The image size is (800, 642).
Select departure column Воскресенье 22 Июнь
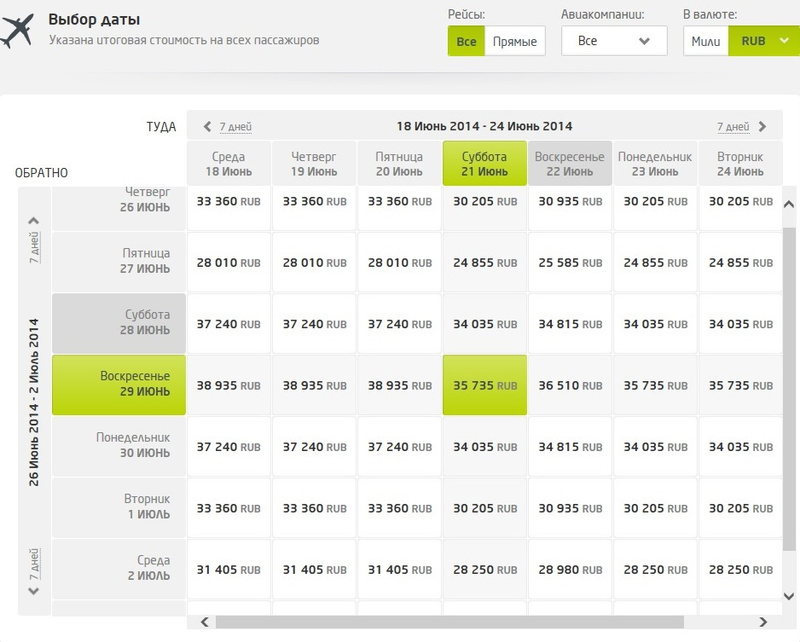[569, 164]
